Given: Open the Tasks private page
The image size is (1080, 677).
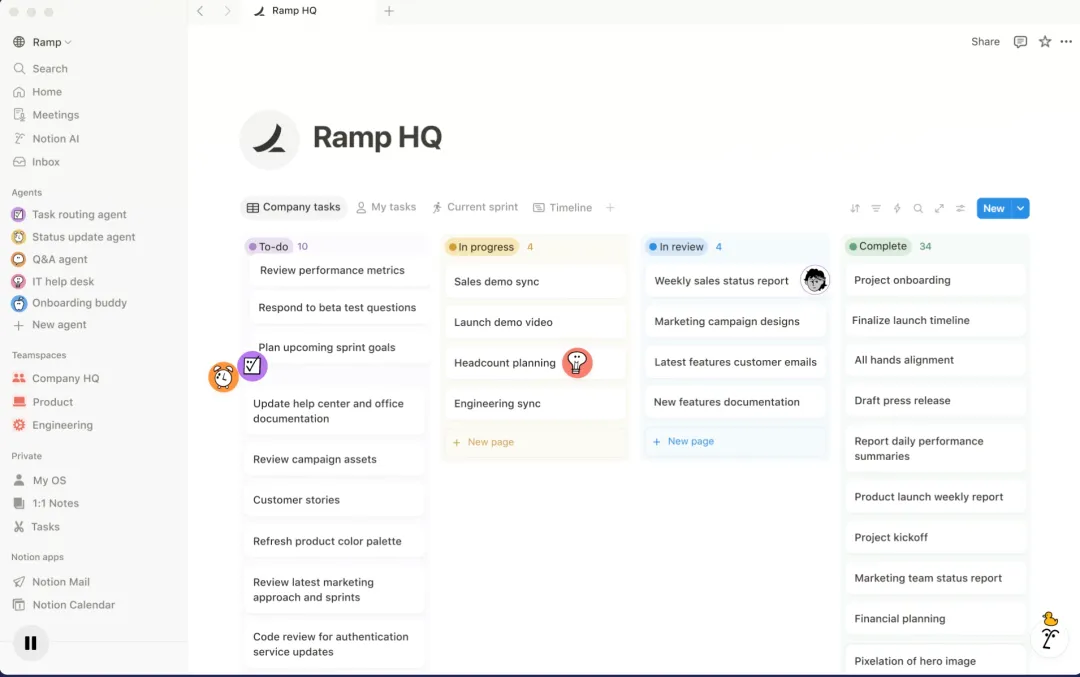Looking at the screenshot, I should pos(37,527).
